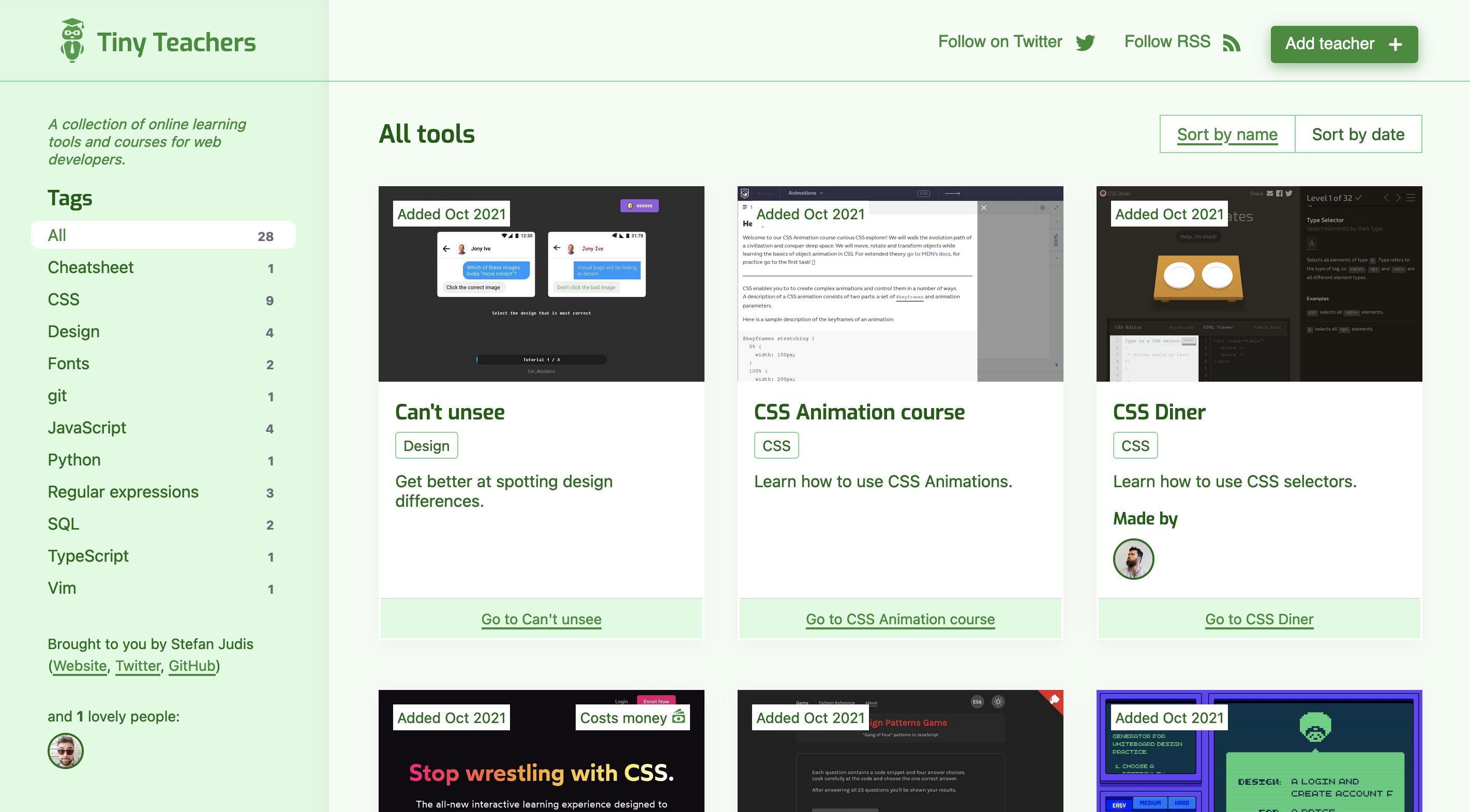The image size is (1470, 812).
Task: Filter by the Python tag
Action: pos(163,459)
